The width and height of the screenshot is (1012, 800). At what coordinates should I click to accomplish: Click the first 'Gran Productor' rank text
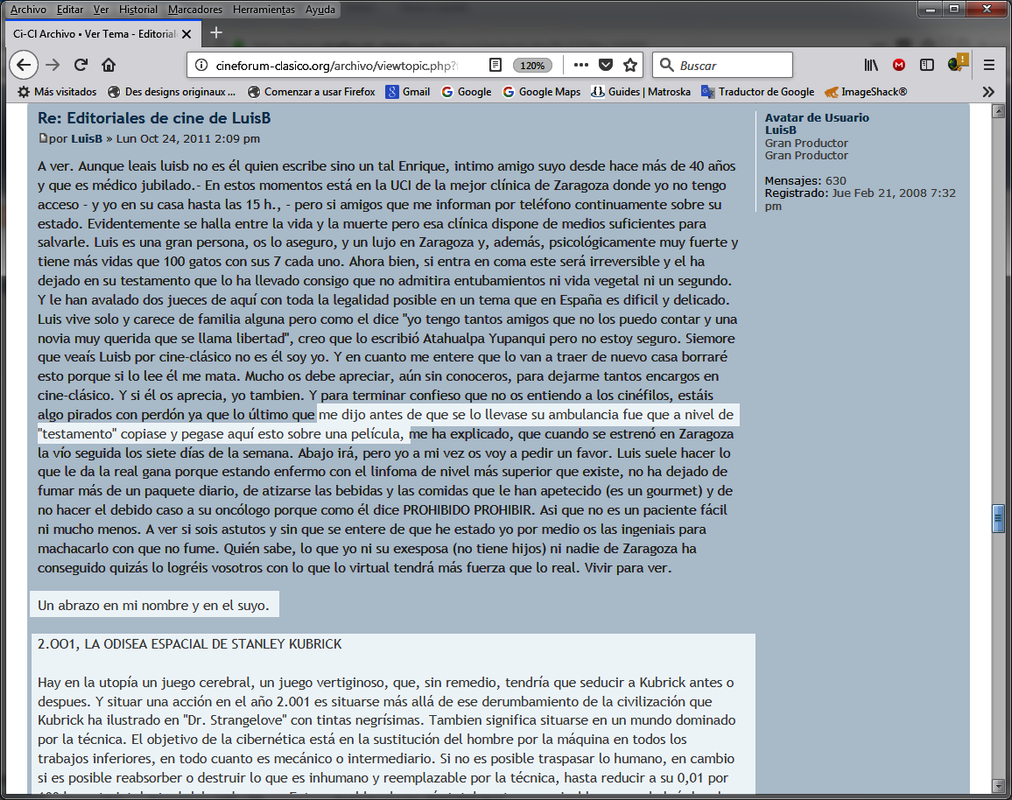(x=806, y=143)
